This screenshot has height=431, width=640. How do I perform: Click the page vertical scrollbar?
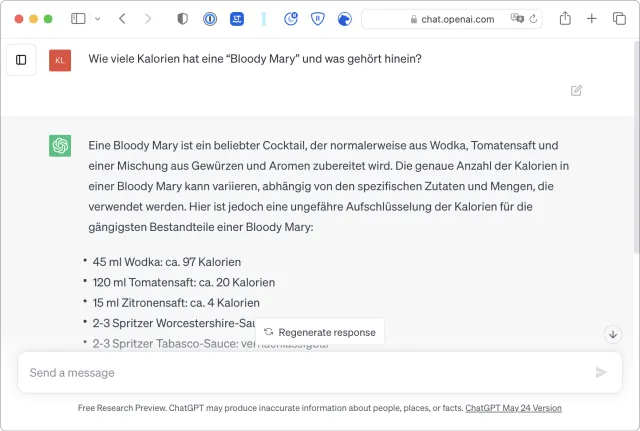click(x=636, y=147)
